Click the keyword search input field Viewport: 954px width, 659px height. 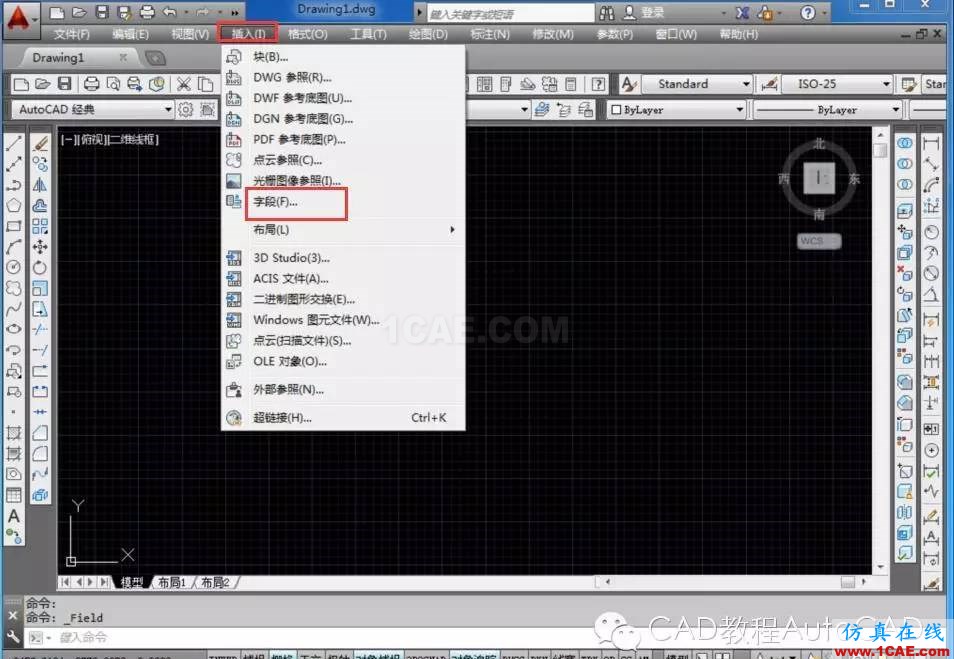click(x=510, y=13)
